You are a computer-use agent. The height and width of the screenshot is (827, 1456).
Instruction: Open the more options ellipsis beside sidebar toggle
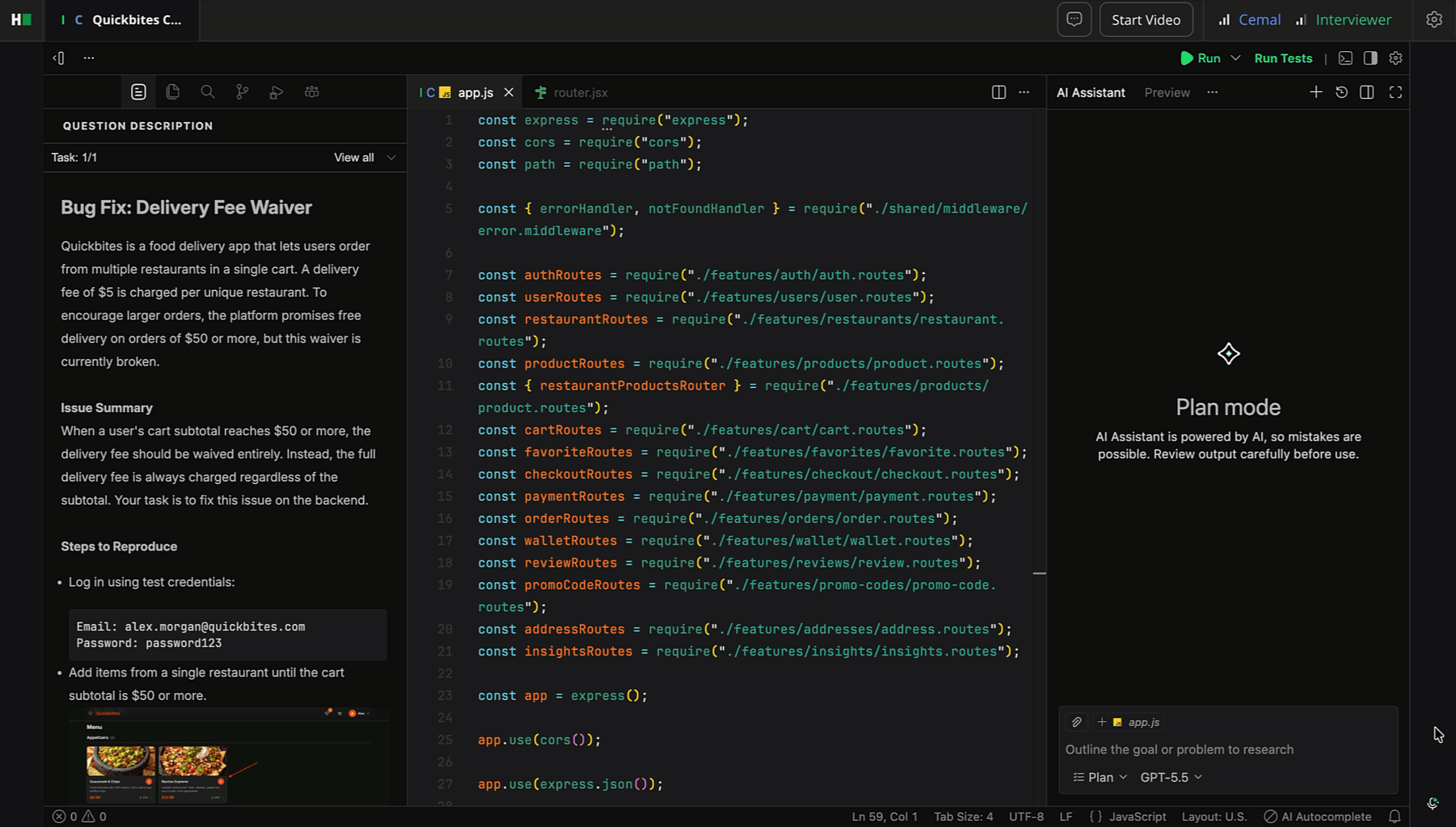click(89, 58)
